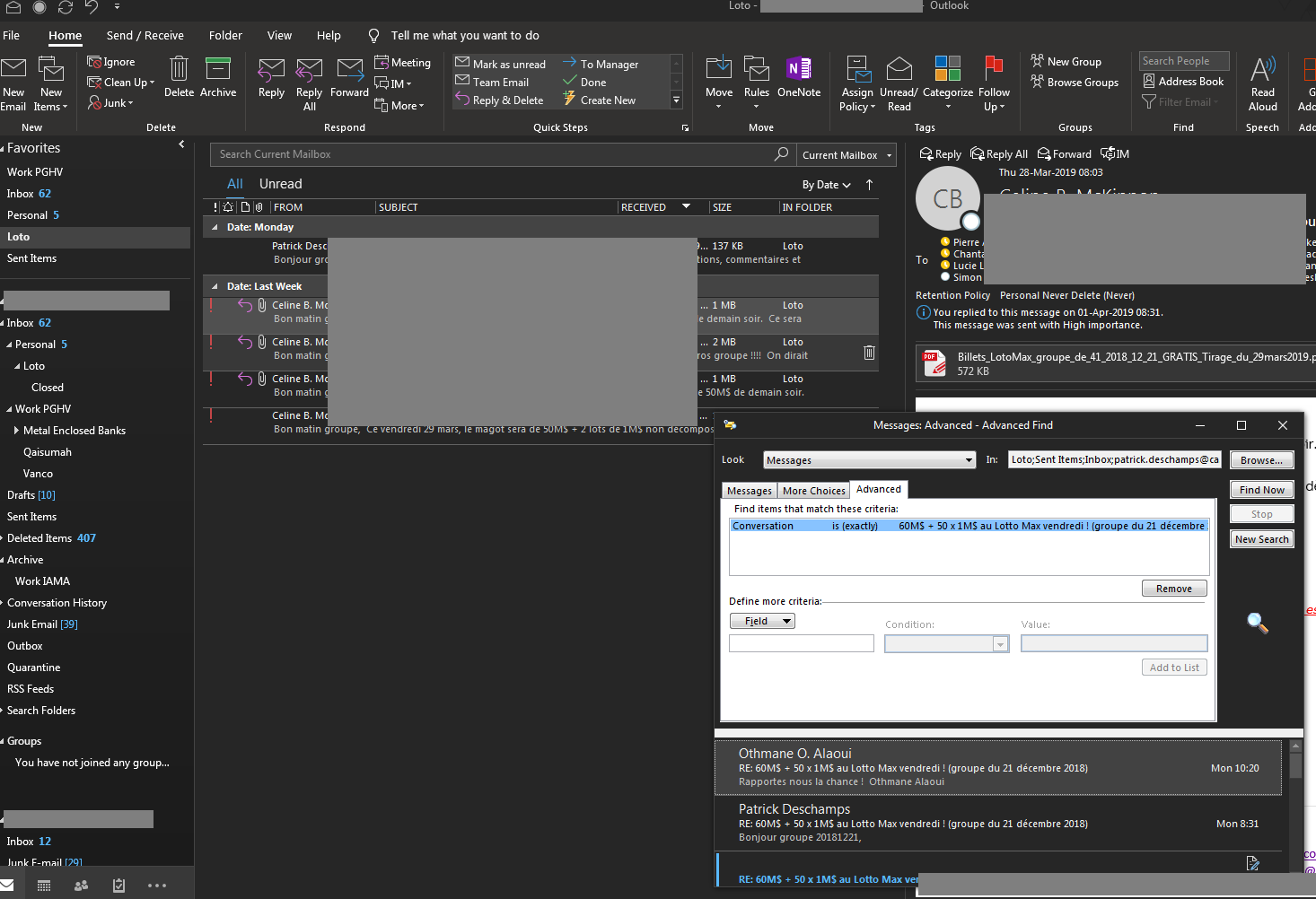This screenshot has width=1316, height=899.
Task: Select the More Choices tab
Action: pyautogui.click(x=813, y=491)
